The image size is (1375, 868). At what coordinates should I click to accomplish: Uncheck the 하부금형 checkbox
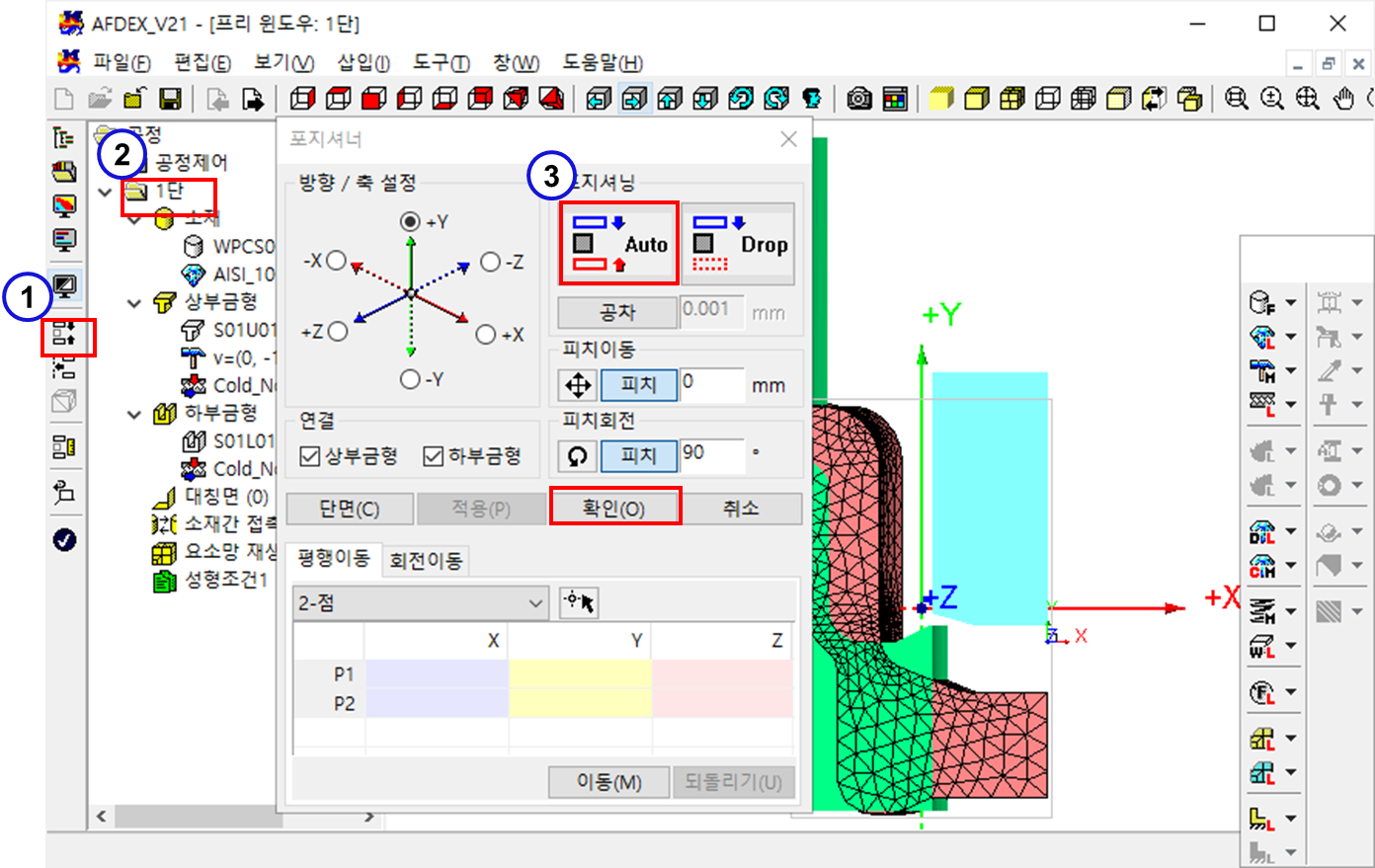click(x=433, y=455)
